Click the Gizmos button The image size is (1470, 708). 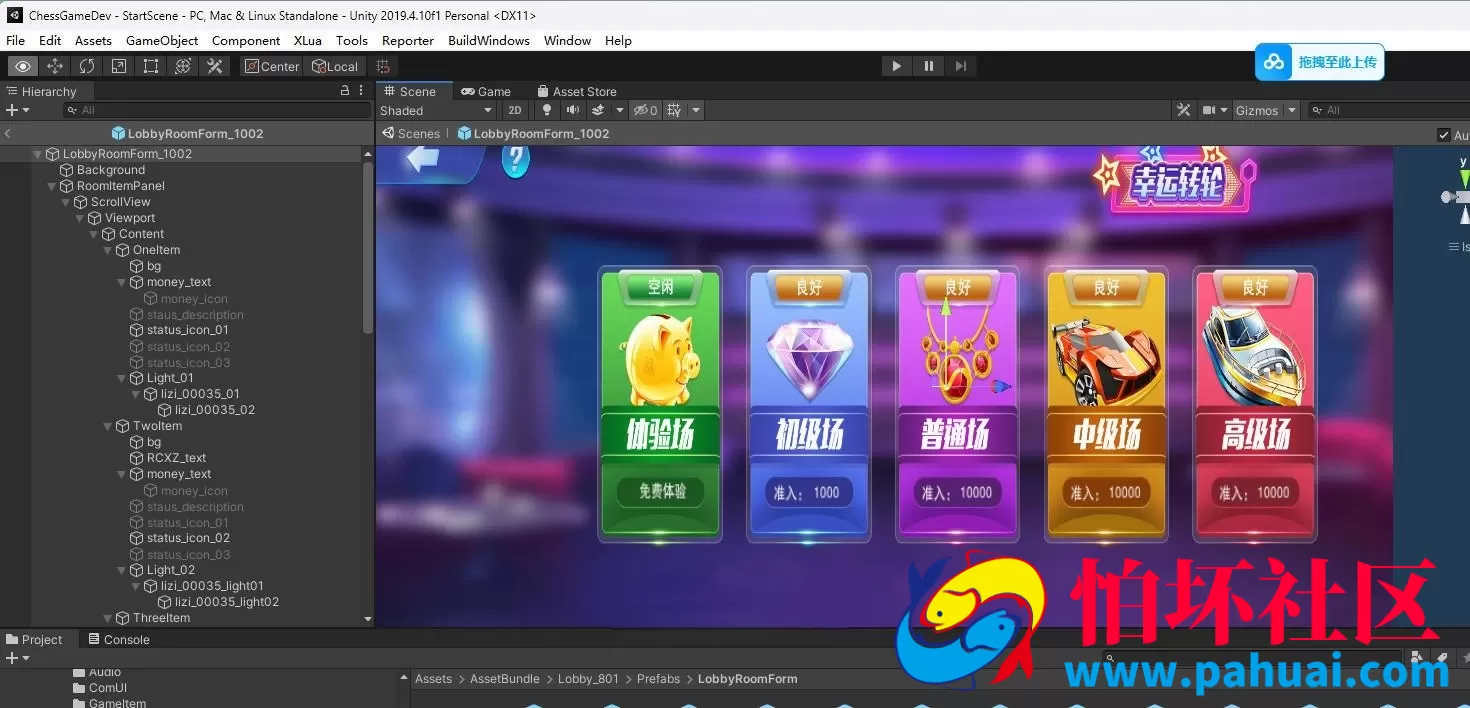pos(1257,110)
